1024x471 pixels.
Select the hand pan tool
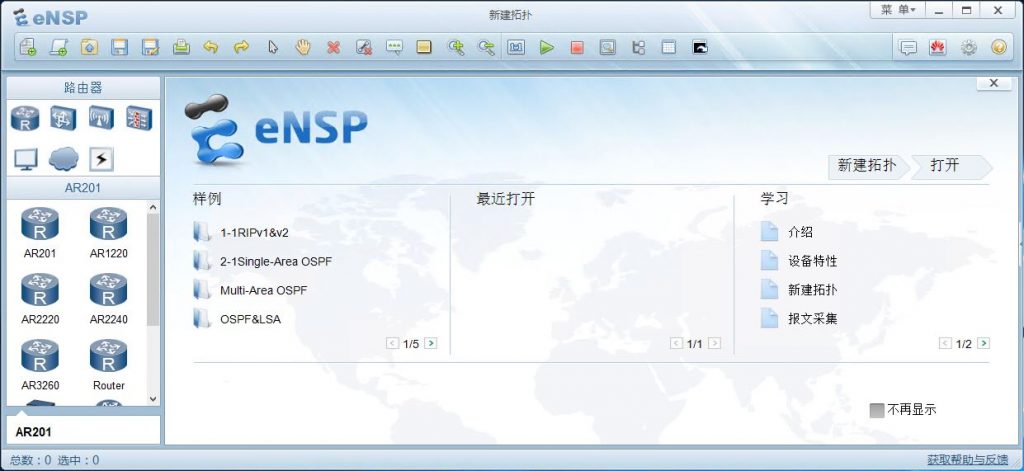pyautogui.click(x=302, y=47)
